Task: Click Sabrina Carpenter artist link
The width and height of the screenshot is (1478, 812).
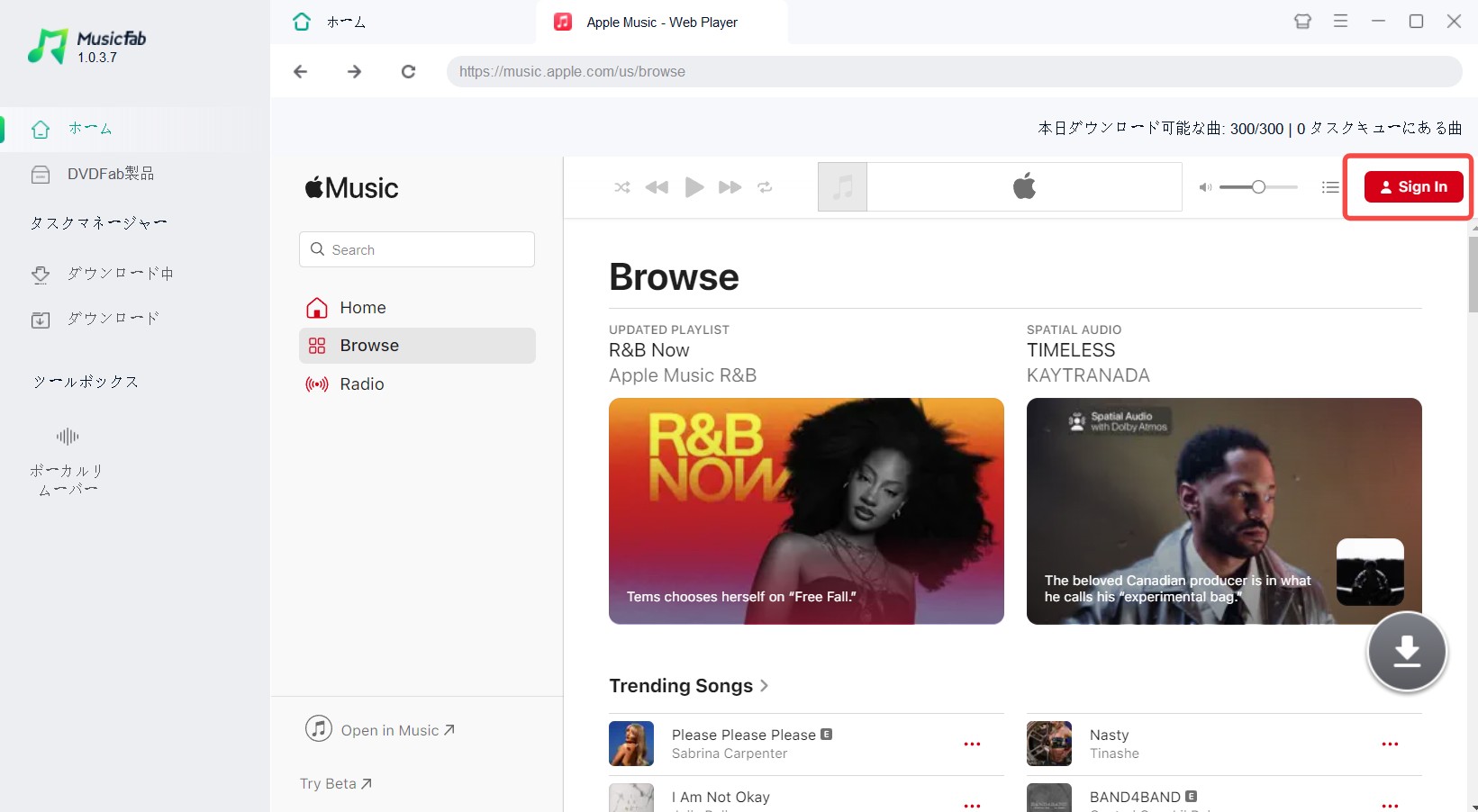Action: click(730, 753)
